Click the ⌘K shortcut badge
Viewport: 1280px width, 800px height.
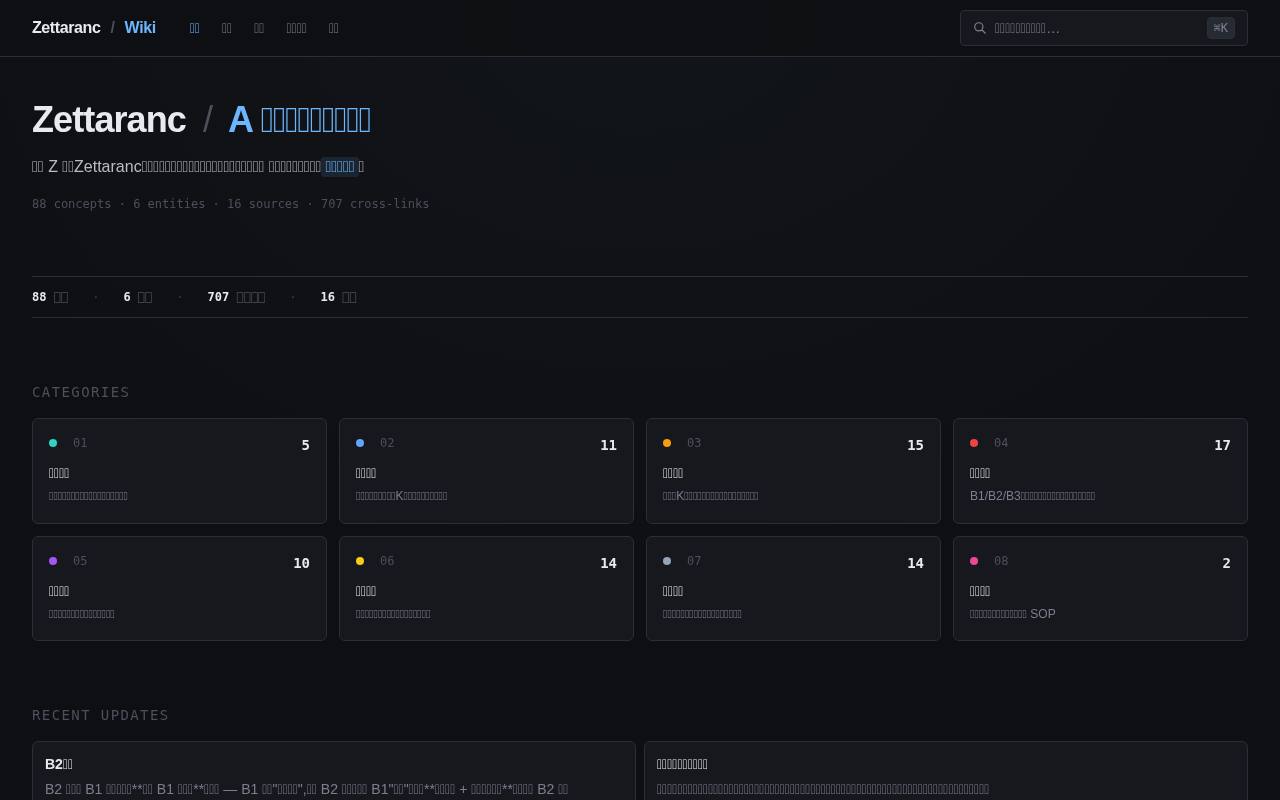tap(1221, 28)
